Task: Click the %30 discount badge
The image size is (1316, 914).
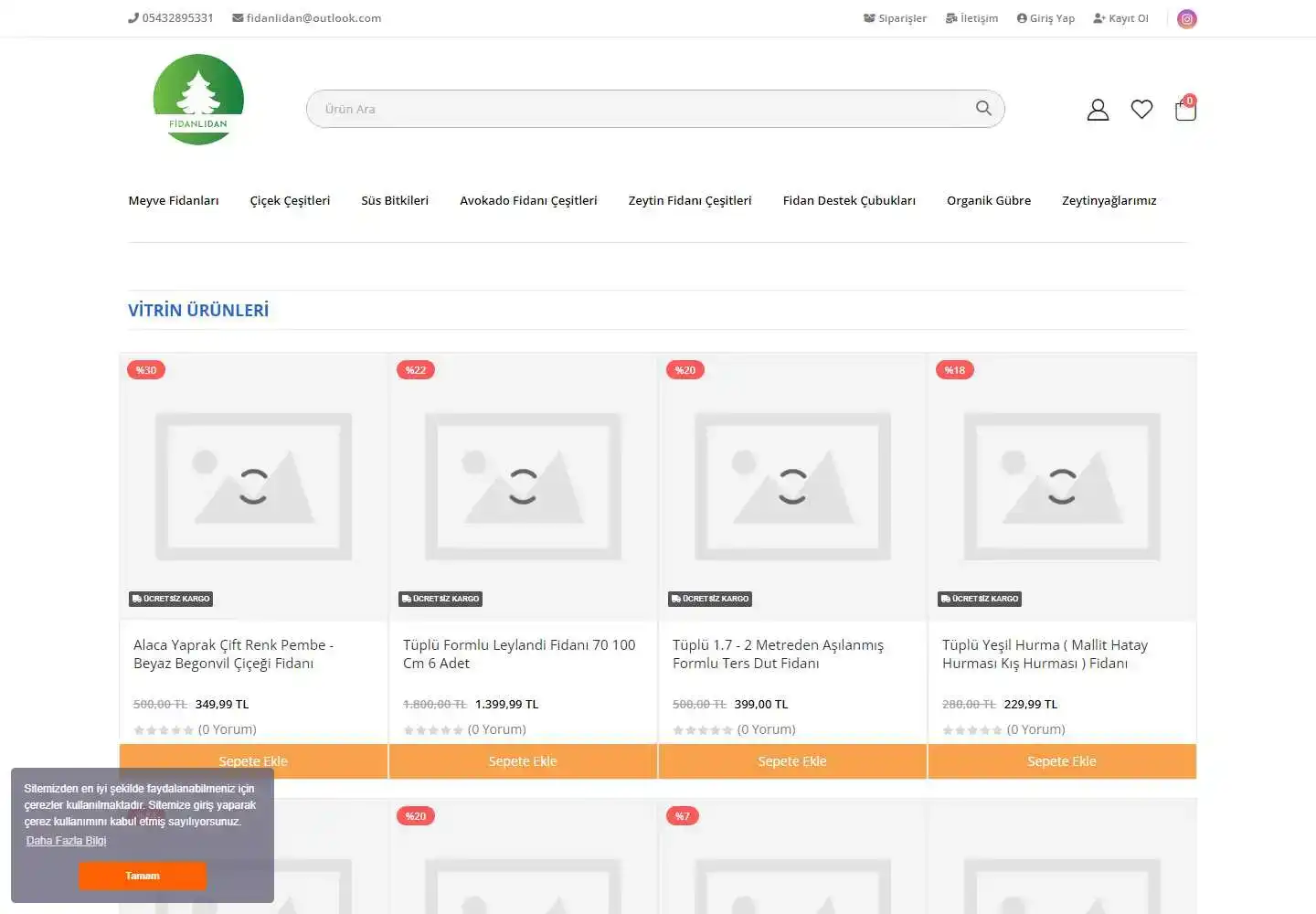Action: [x=146, y=370]
